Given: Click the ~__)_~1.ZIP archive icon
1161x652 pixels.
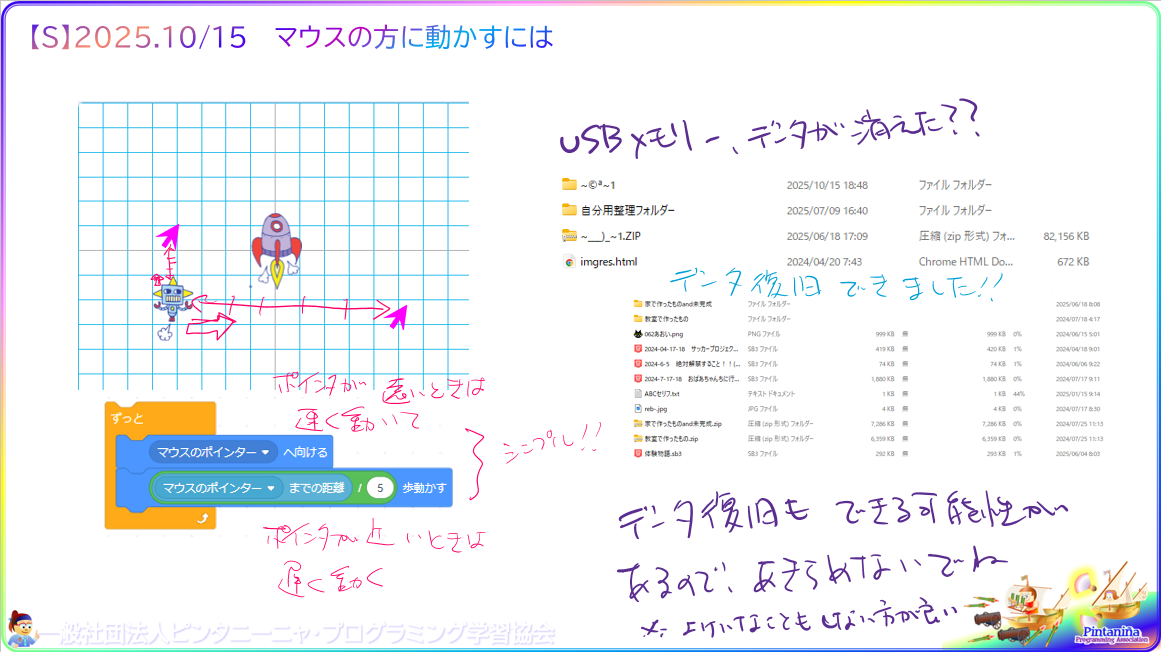Looking at the screenshot, I should (570, 236).
